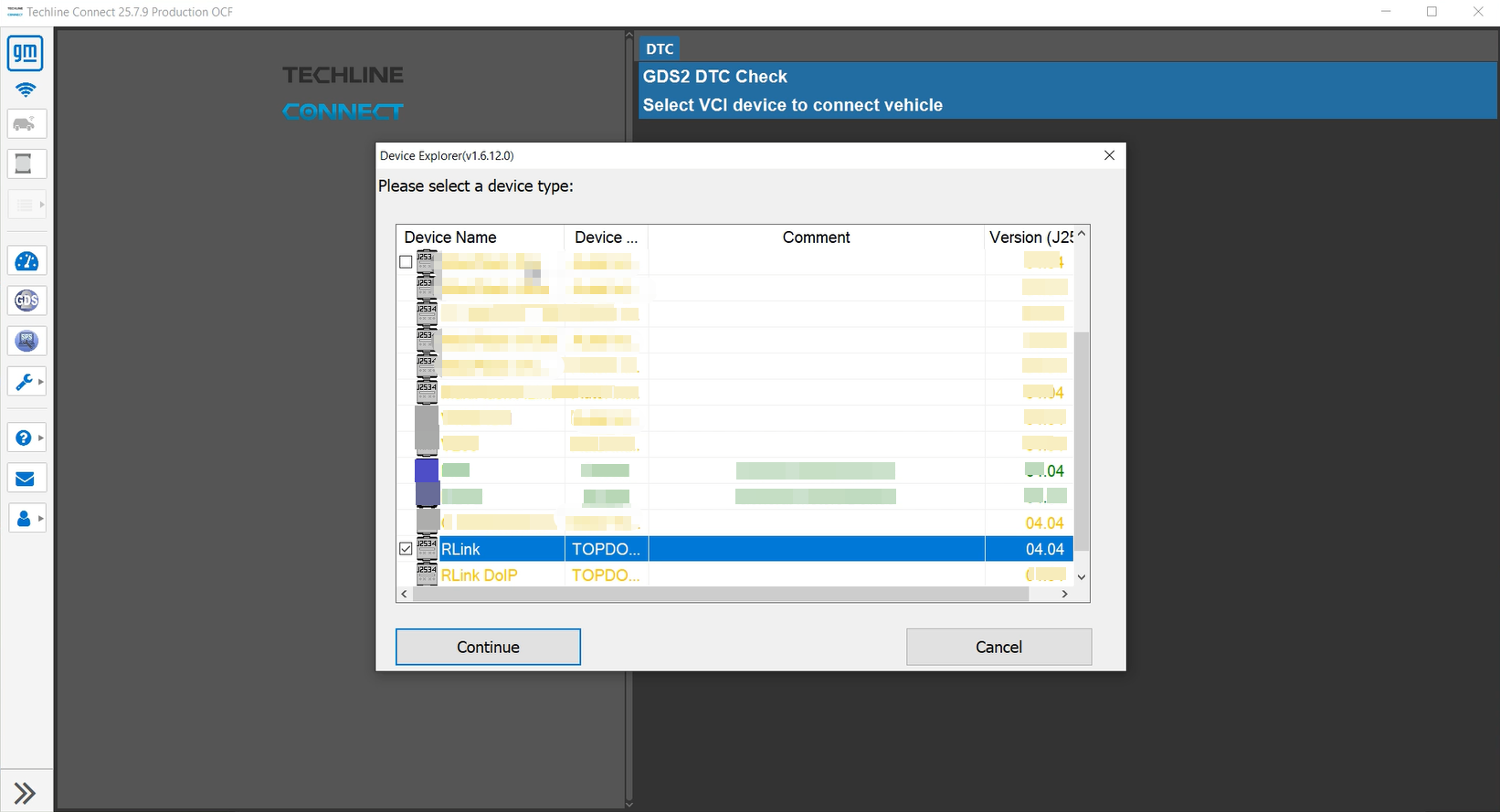Click the J2534 icon beside RLink DoIP
This screenshot has width=1500, height=812.
click(427, 575)
